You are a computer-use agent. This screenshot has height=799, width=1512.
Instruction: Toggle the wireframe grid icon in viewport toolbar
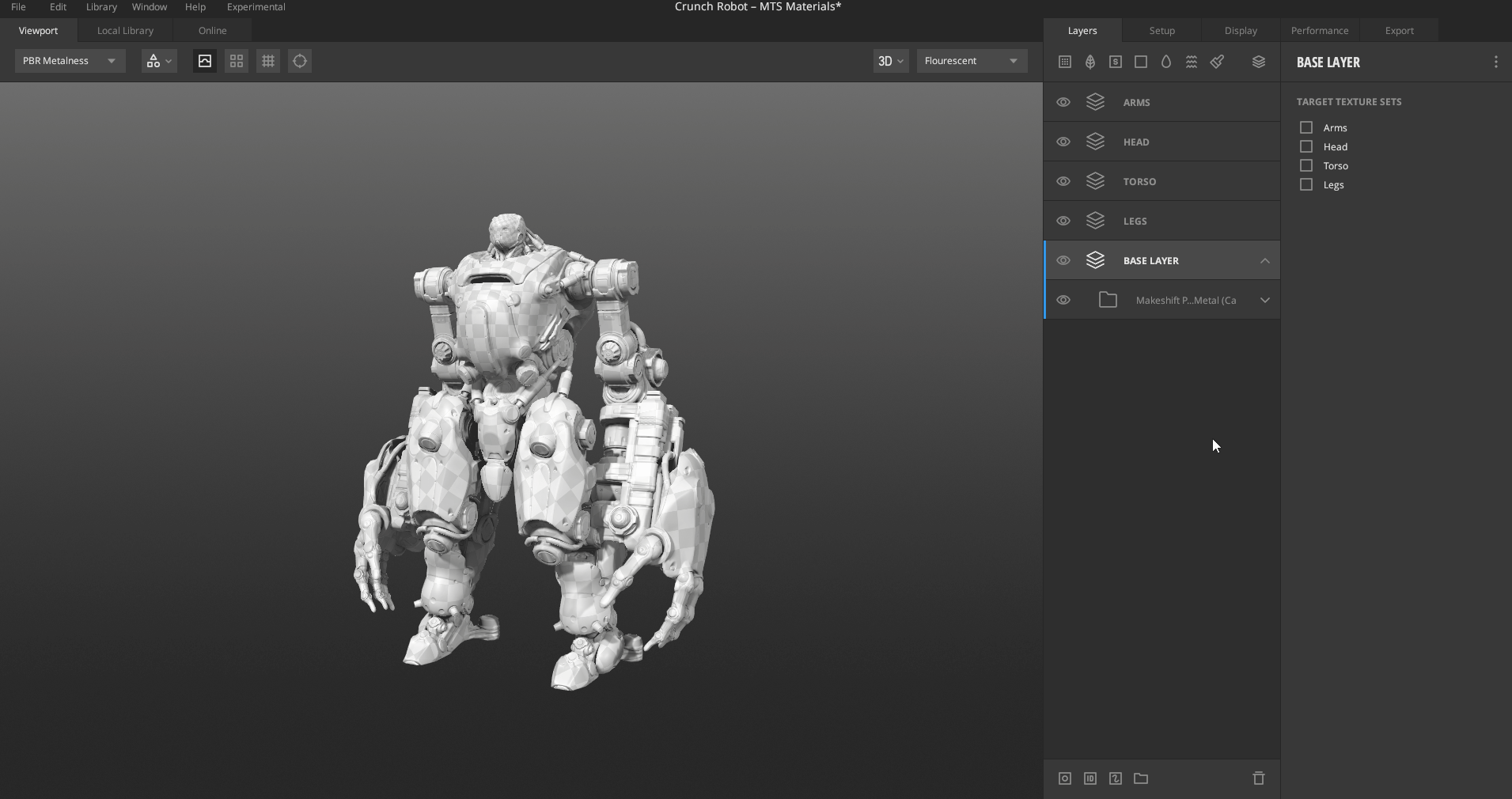pyautogui.click(x=268, y=61)
